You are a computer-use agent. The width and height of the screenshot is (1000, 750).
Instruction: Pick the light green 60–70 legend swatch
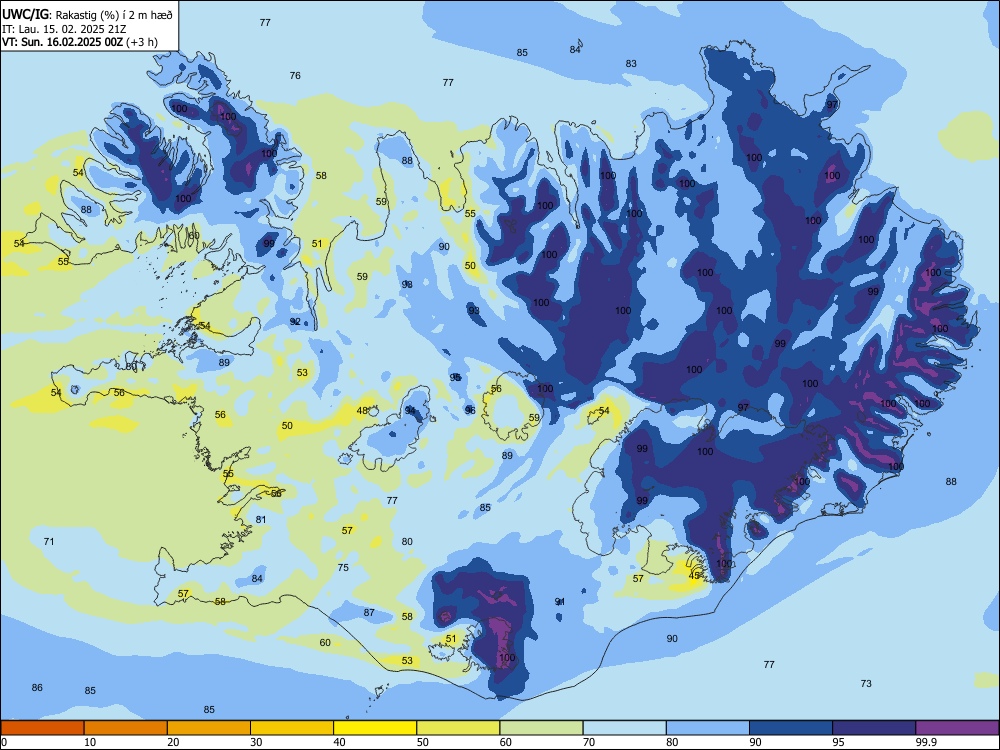[x=541, y=728]
